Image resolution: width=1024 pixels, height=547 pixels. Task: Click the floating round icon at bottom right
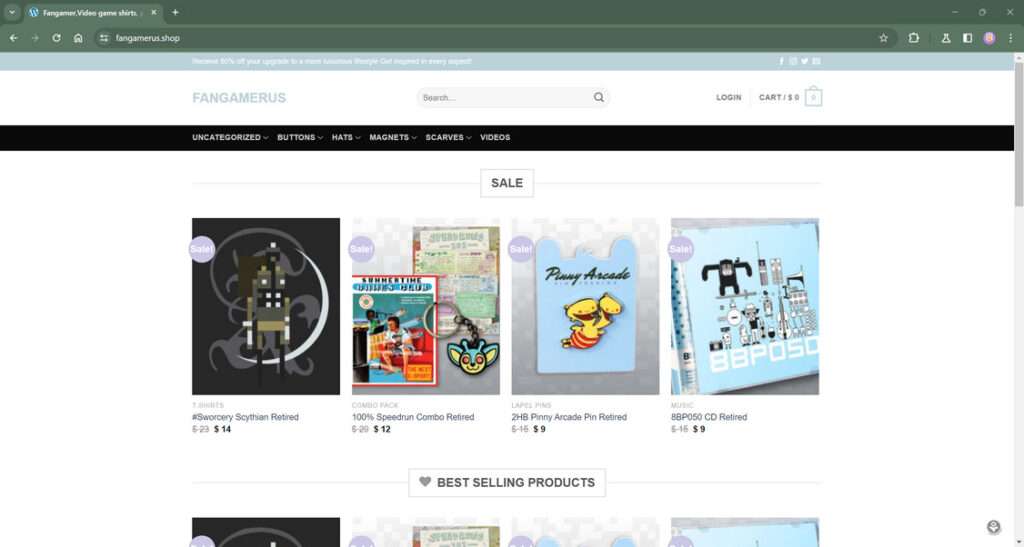click(x=993, y=527)
